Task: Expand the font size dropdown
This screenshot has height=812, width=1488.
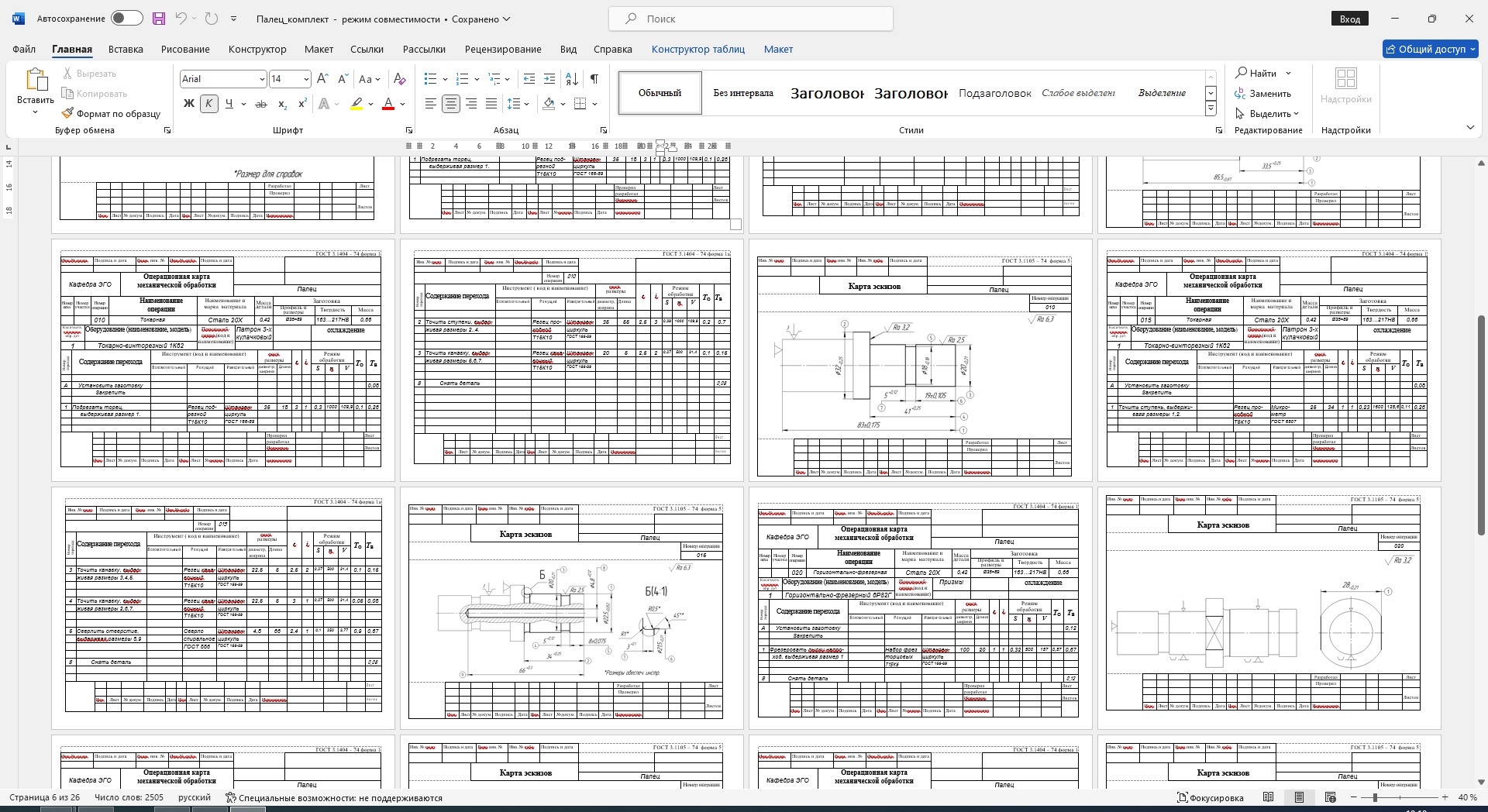Action: click(x=306, y=79)
